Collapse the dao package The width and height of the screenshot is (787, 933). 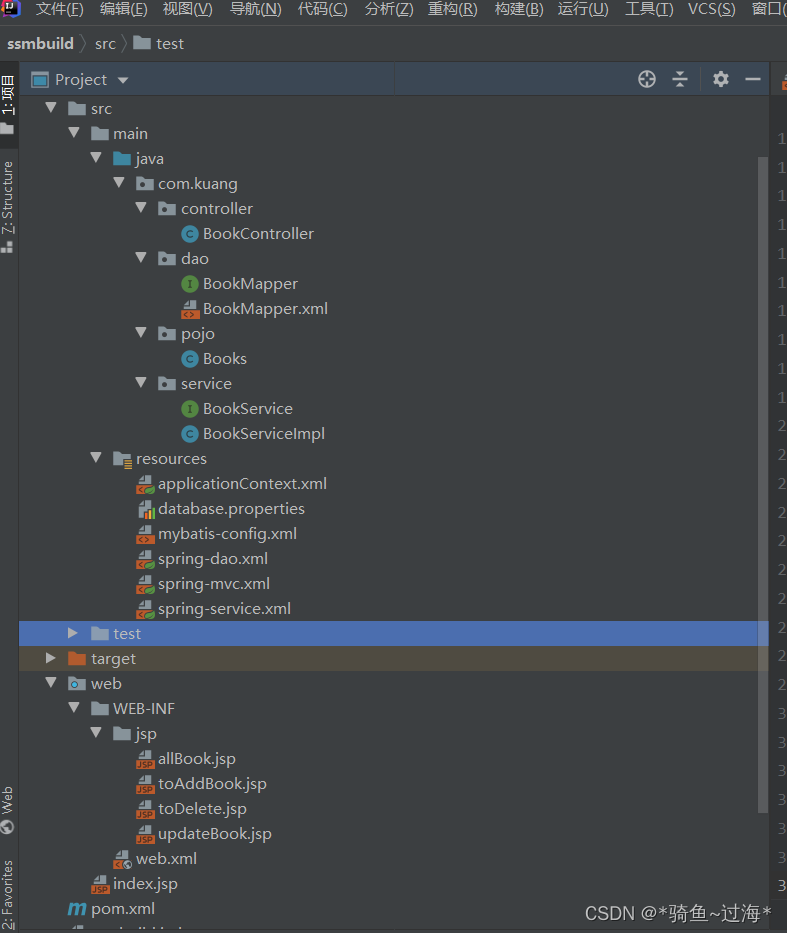(x=141, y=258)
